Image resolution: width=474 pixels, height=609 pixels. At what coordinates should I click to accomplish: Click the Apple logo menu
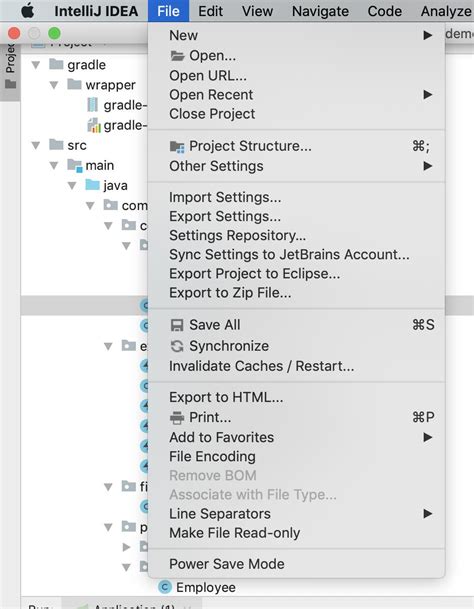tap(27, 10)
